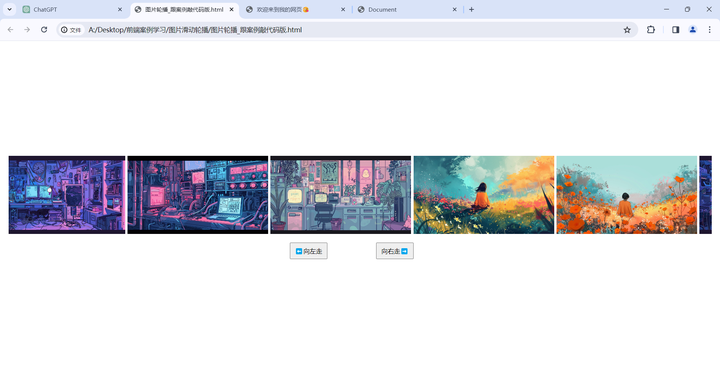Switch to the ChatGPT tab
The width and height of the screenshot is (720, 383).
coord(73,10)
